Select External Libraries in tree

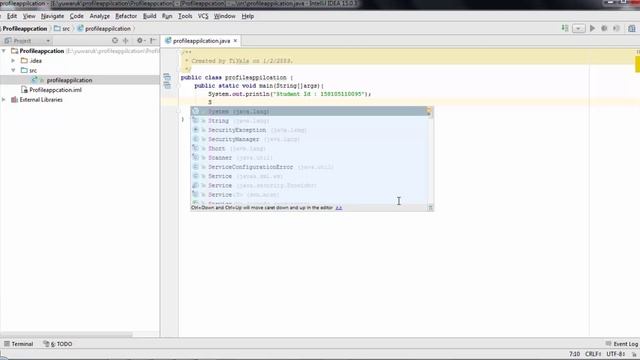(x=37, y=100)
